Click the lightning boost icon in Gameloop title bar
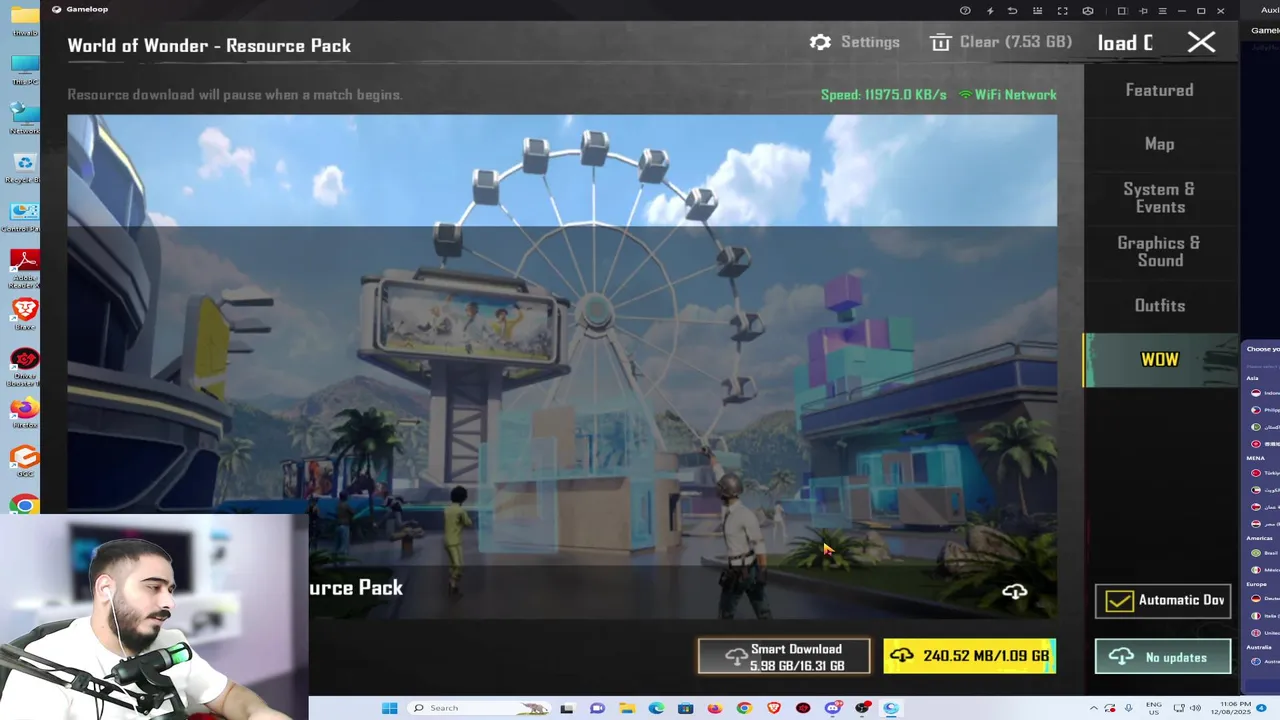 [x=990, y=11]
